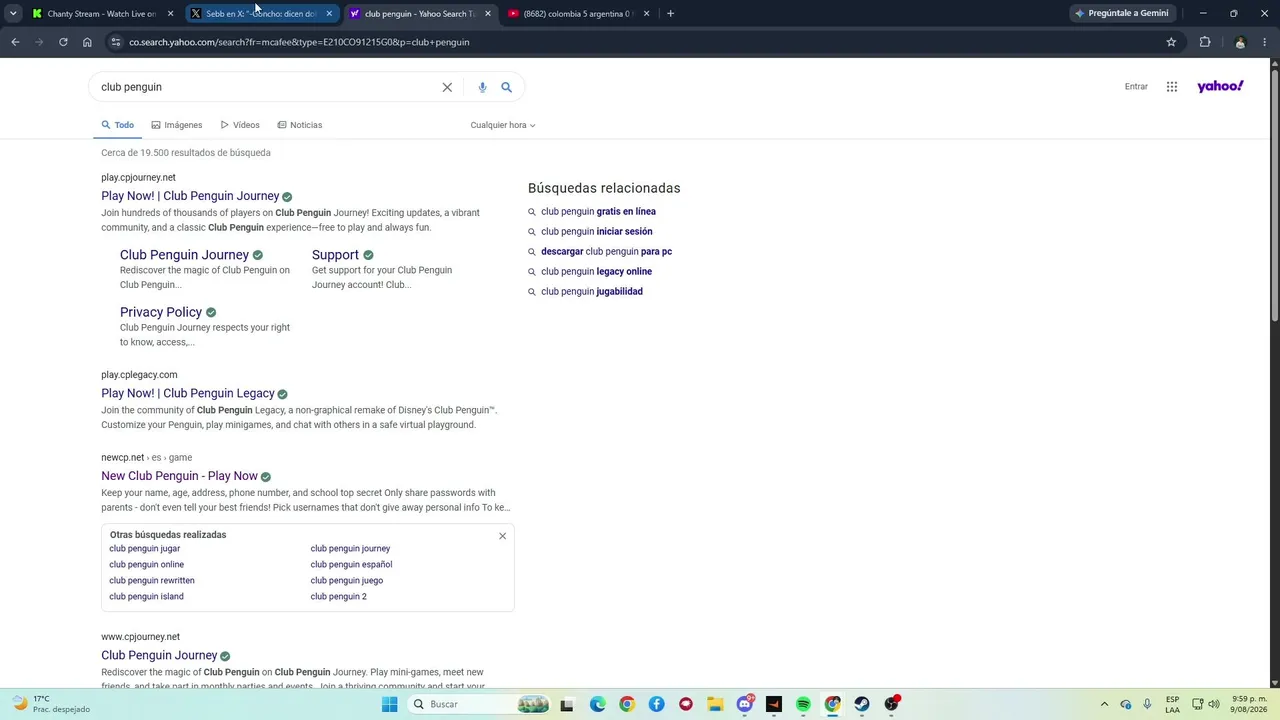Open Facebook from the taskbar
Viewport: 1280px width, 720px height.
(x=656, y=704)
